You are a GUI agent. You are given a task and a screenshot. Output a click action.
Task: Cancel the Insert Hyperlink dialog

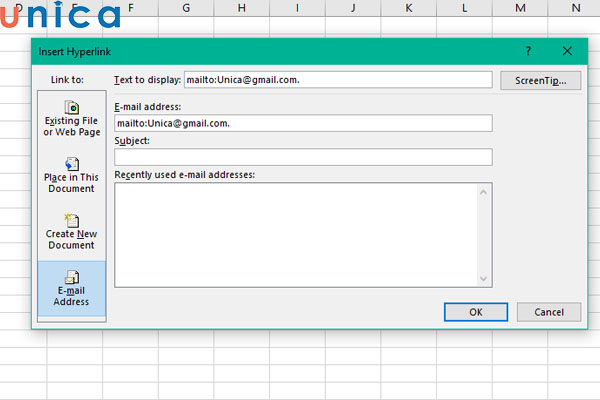tap(549, 312)
